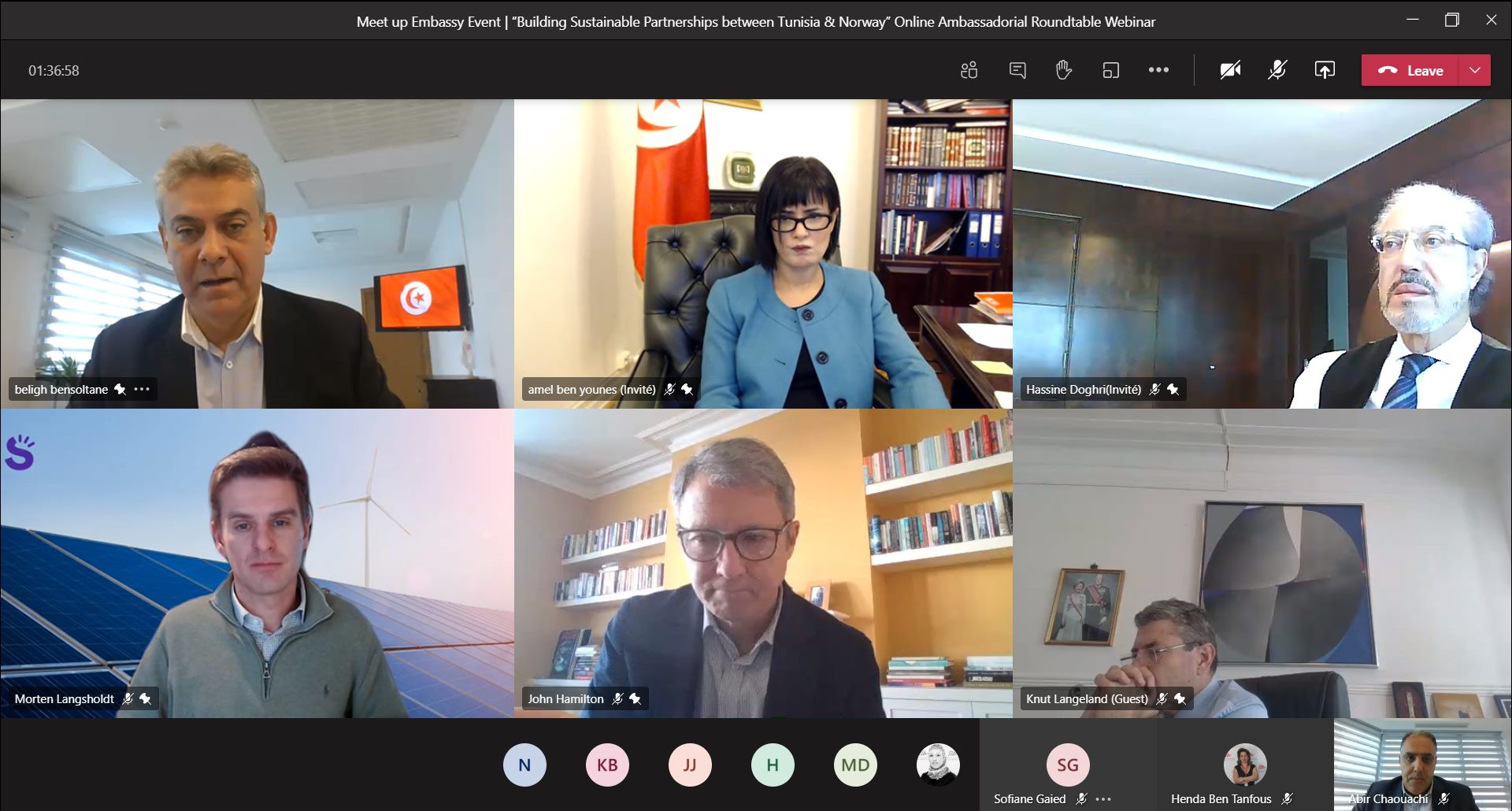The image size is (1512, 811).
Task: Select the SG avatar of Sofiane Gaied
Action: 1068,765
